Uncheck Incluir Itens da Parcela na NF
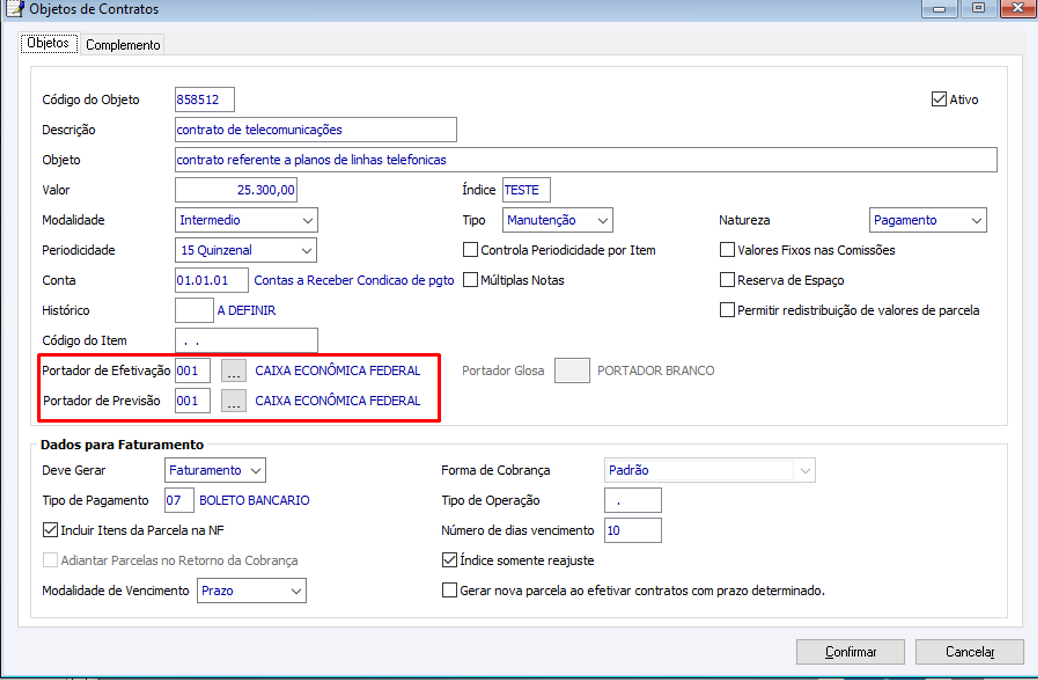The image size is (1038, 680). tap(50, 530)
